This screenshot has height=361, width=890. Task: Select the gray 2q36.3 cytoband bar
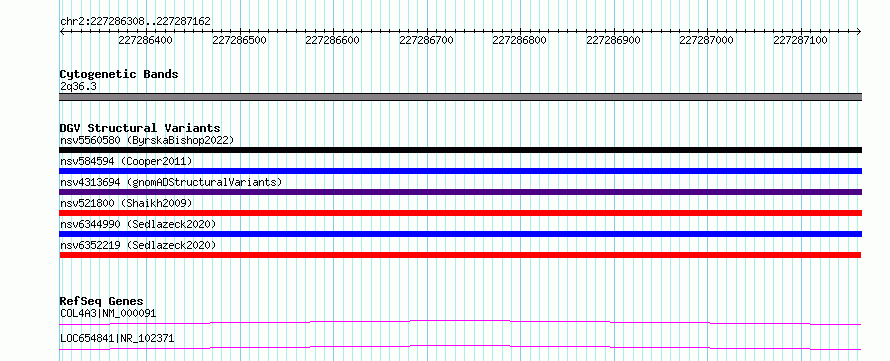pos(461,97)
